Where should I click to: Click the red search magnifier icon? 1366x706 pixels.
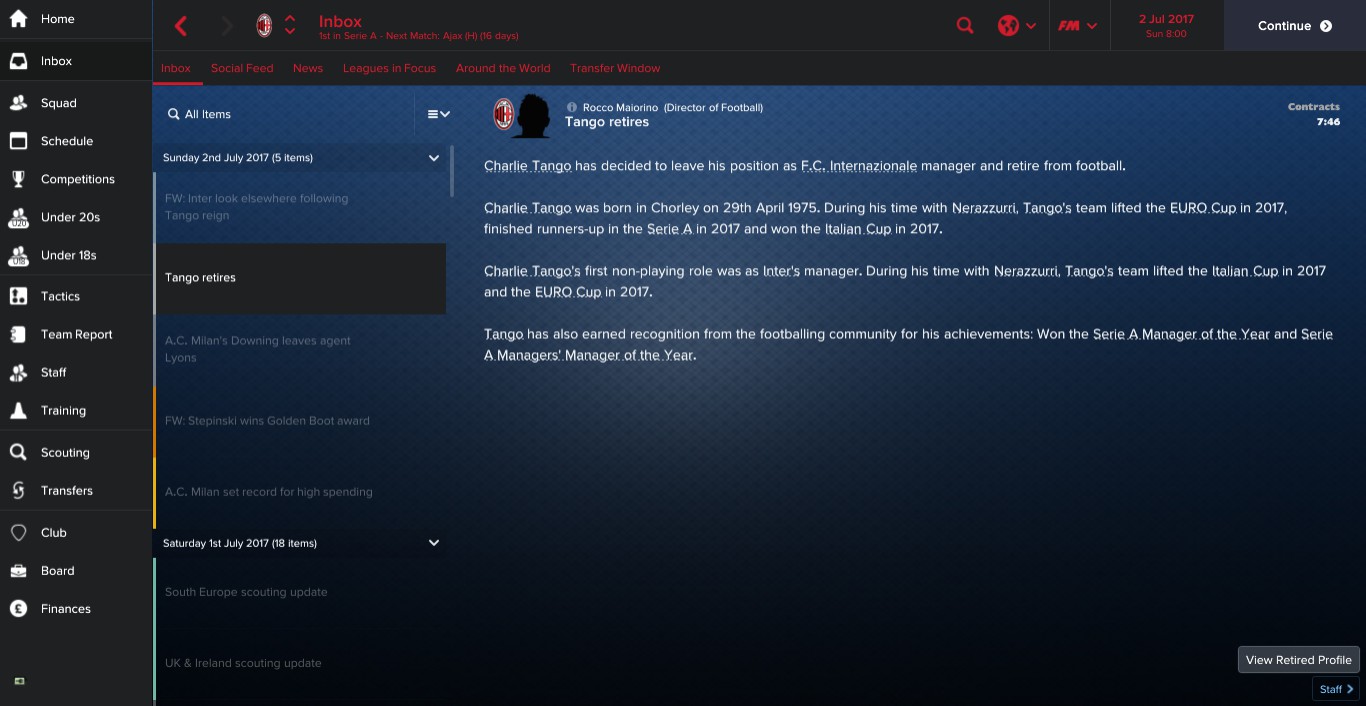coord(965,26)
